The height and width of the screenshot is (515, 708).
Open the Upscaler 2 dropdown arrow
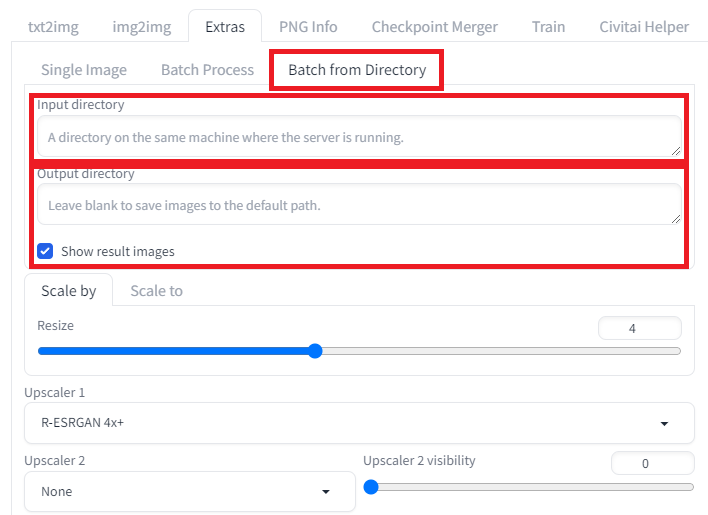pyautogui.click(x=326, y=492)
